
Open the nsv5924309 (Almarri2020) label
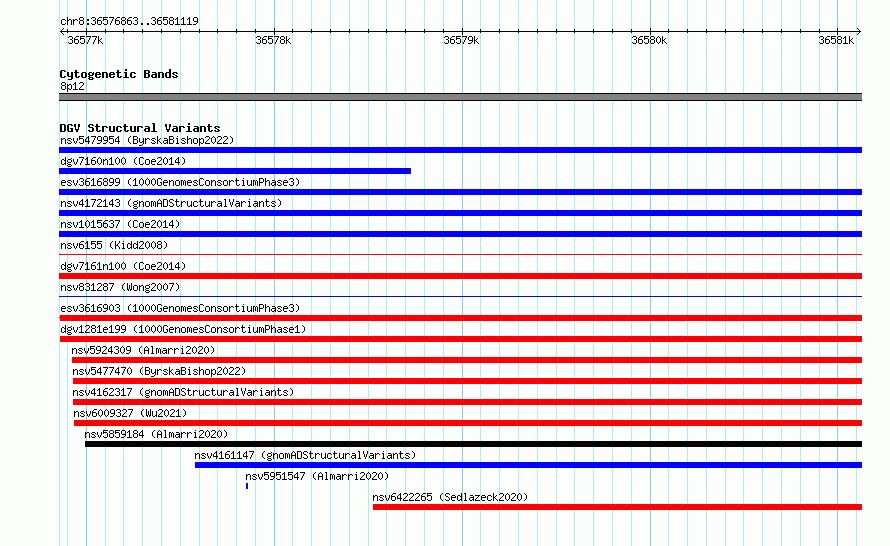(144, 350)
